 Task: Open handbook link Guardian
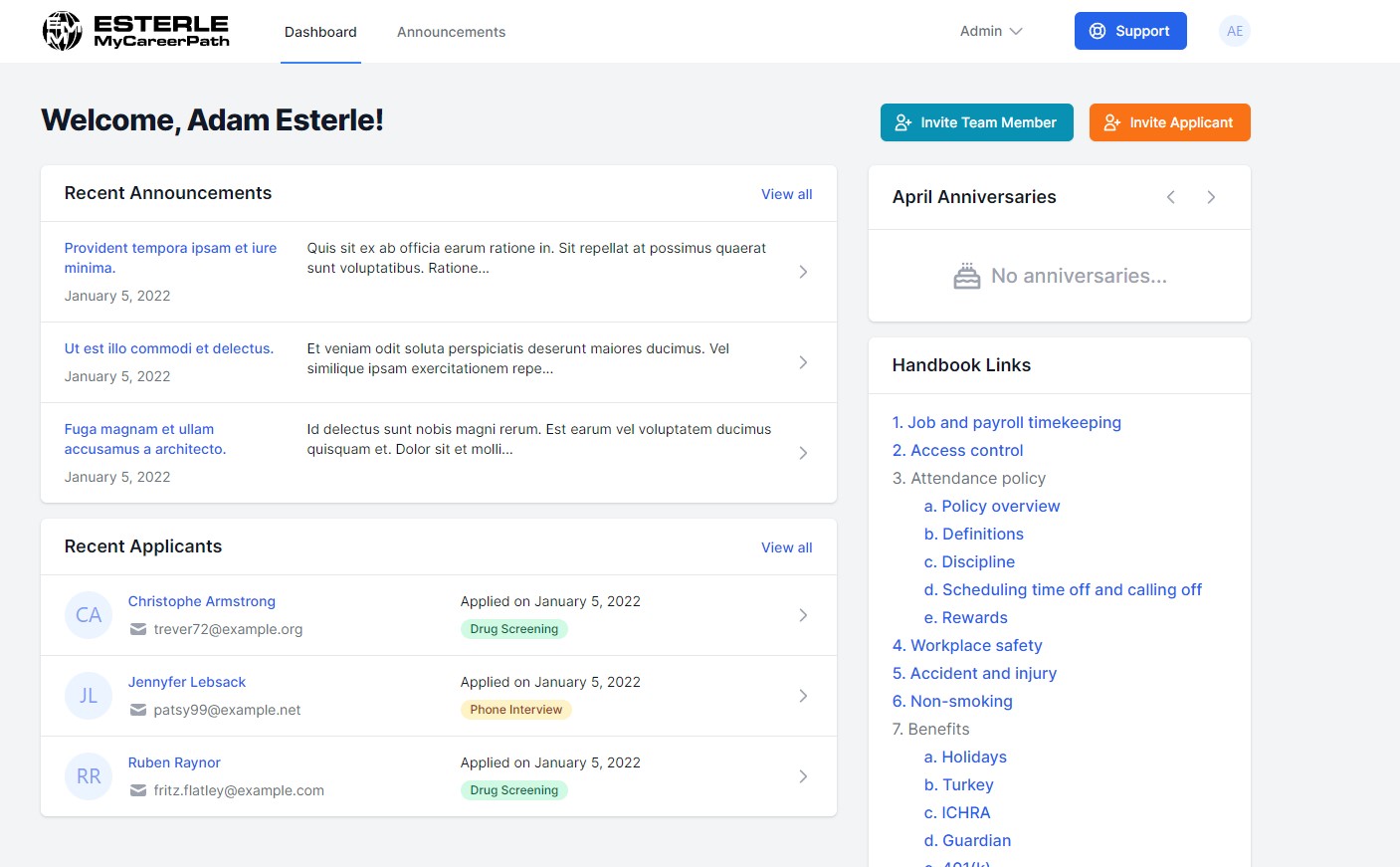tap(967, 840)
